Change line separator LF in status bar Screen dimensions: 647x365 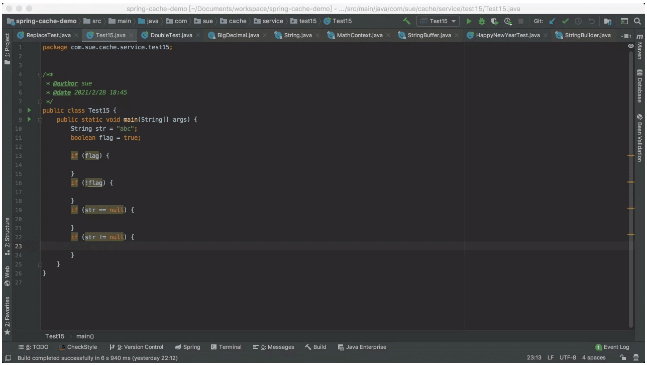(550, 358)
